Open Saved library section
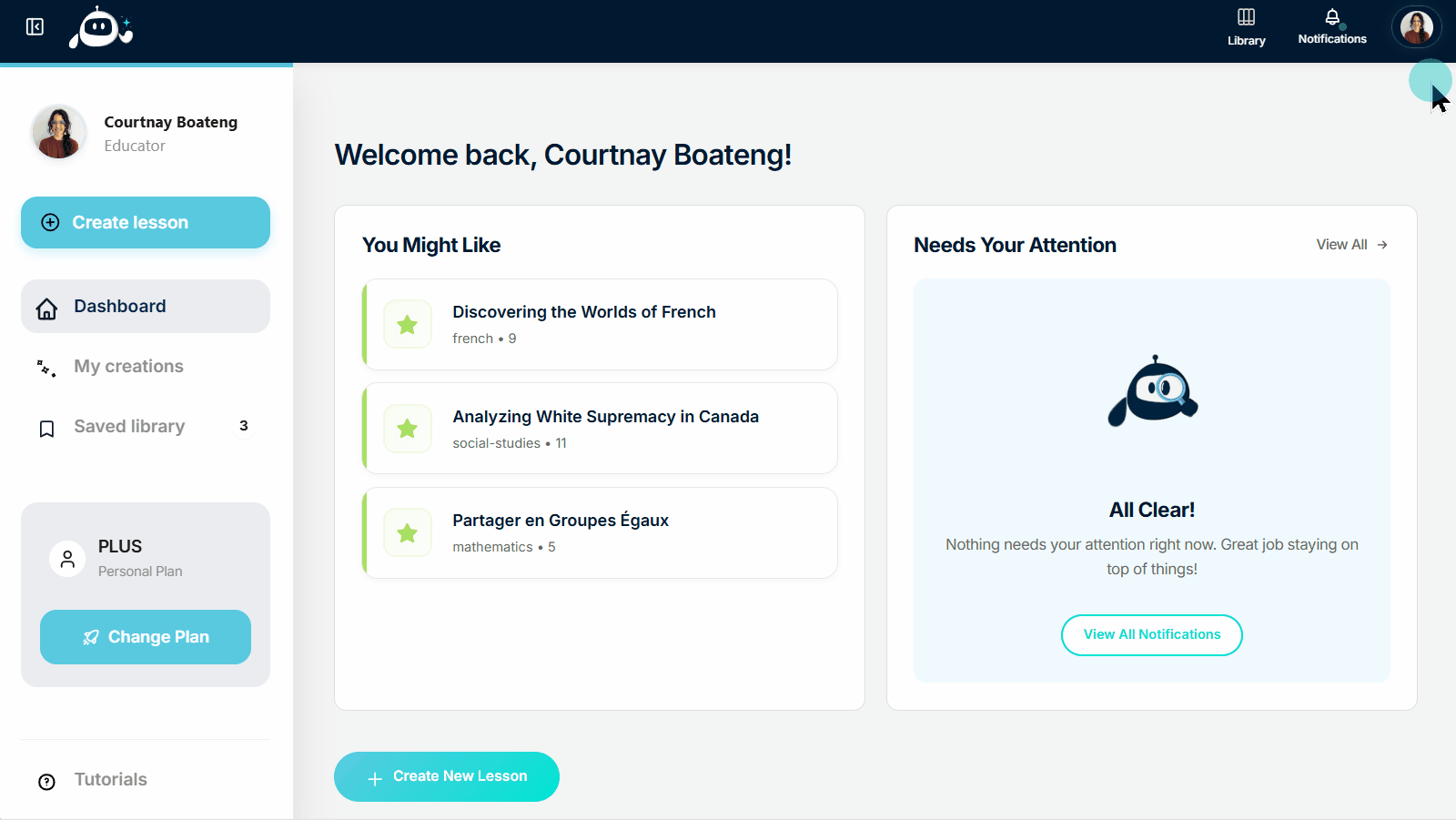 129,427
